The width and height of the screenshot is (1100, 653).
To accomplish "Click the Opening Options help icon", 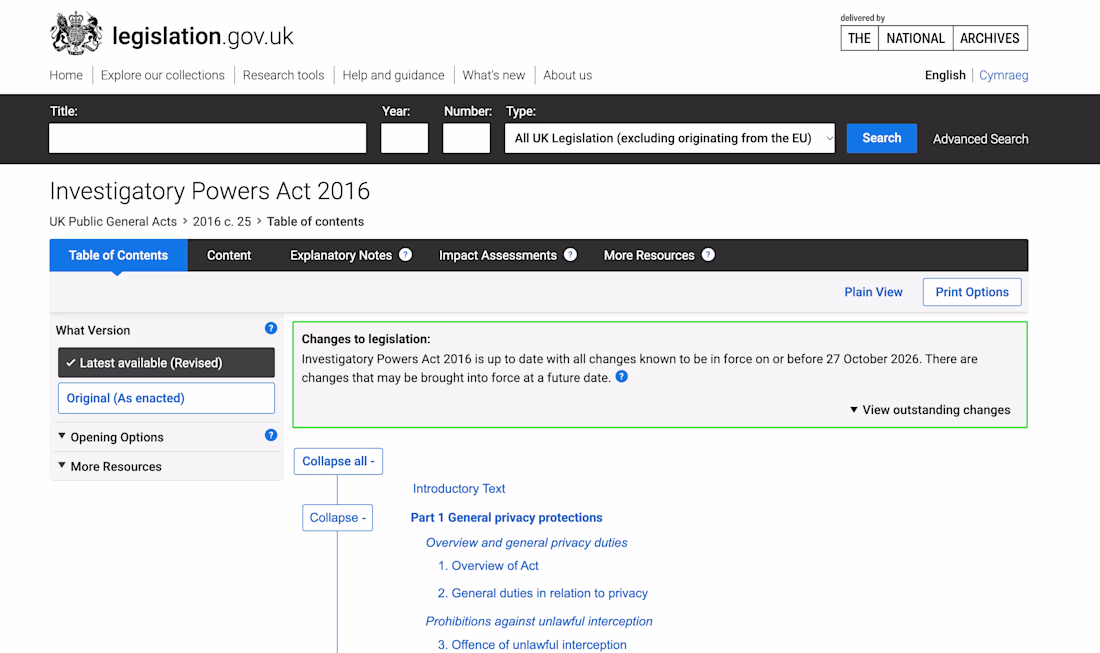I will (271, 436).
